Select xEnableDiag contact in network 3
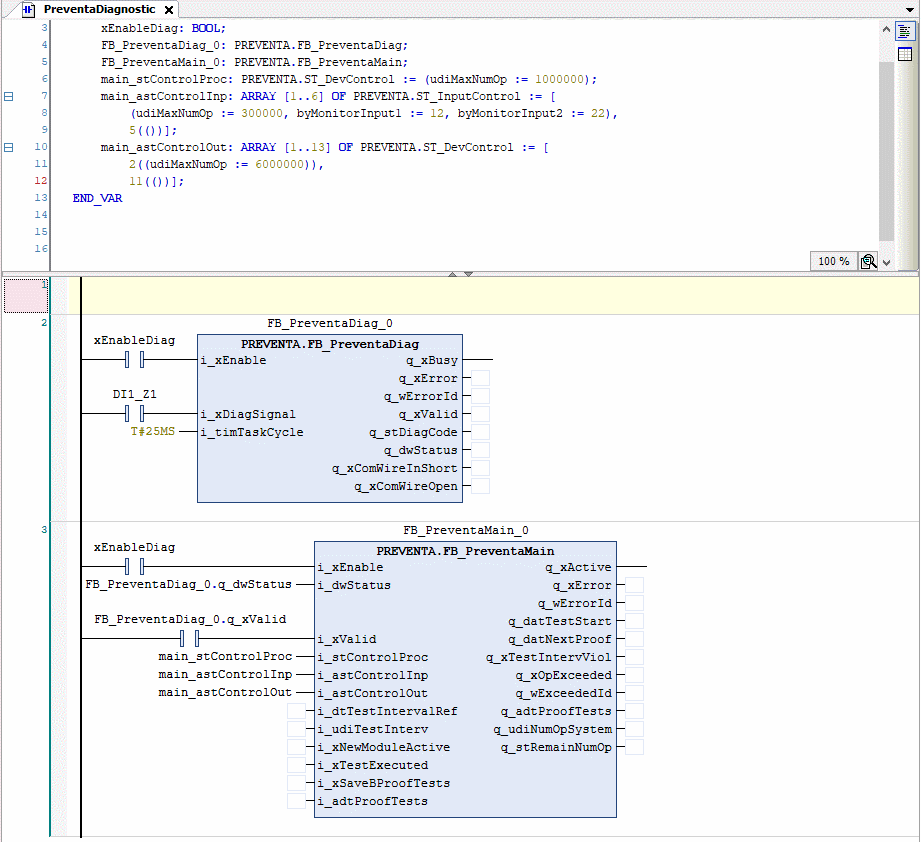 point(135,567)
